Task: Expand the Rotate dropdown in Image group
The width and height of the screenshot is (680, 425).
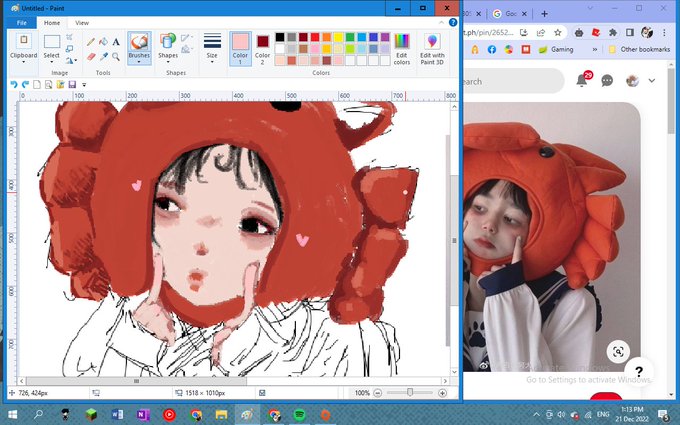Action: coord(75,60)
